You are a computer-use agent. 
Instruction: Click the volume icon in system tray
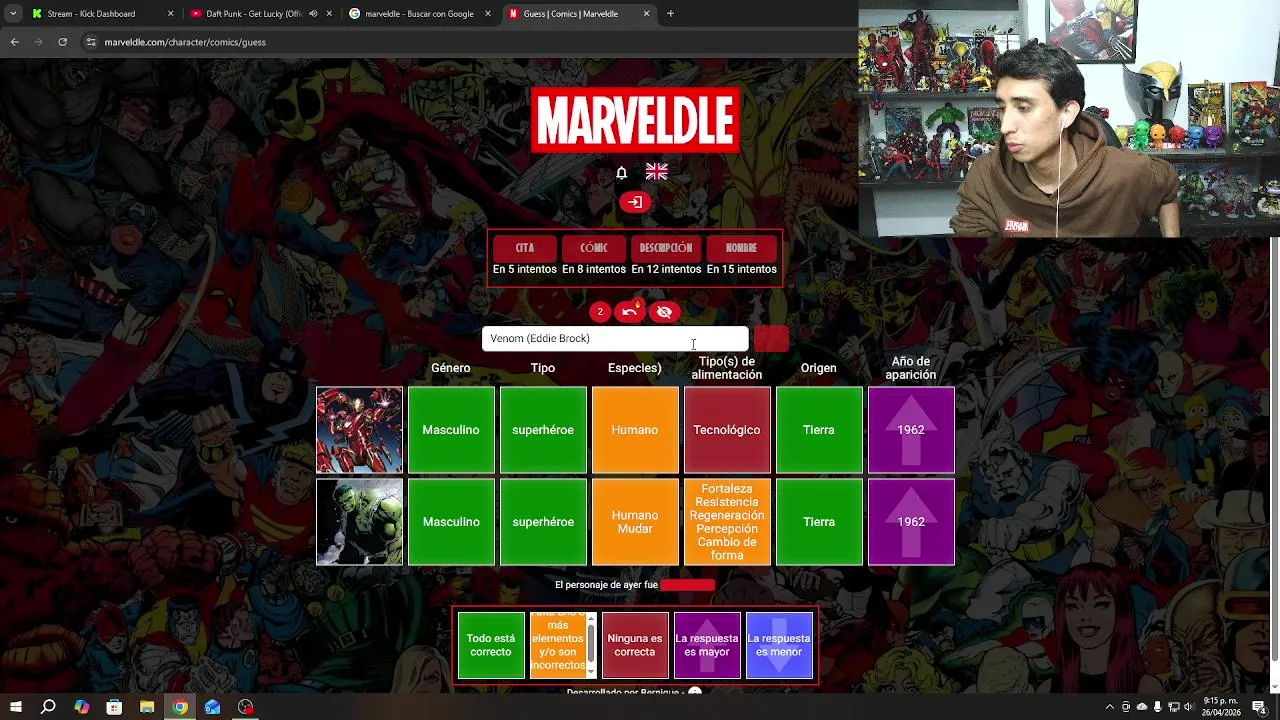pyautogui.click(x=1190, y=707)
